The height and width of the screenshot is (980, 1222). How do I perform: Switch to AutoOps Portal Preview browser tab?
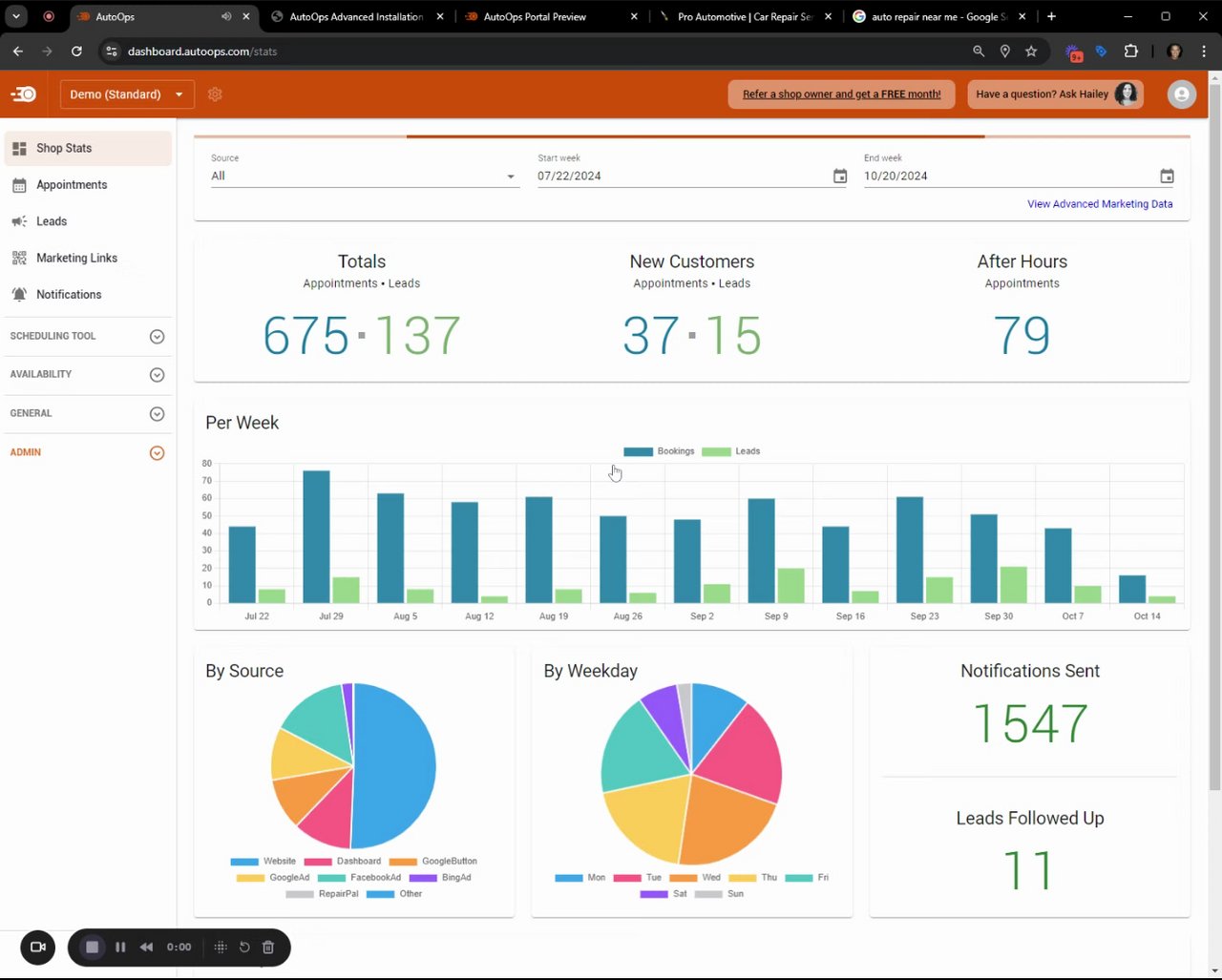[550, 17]
